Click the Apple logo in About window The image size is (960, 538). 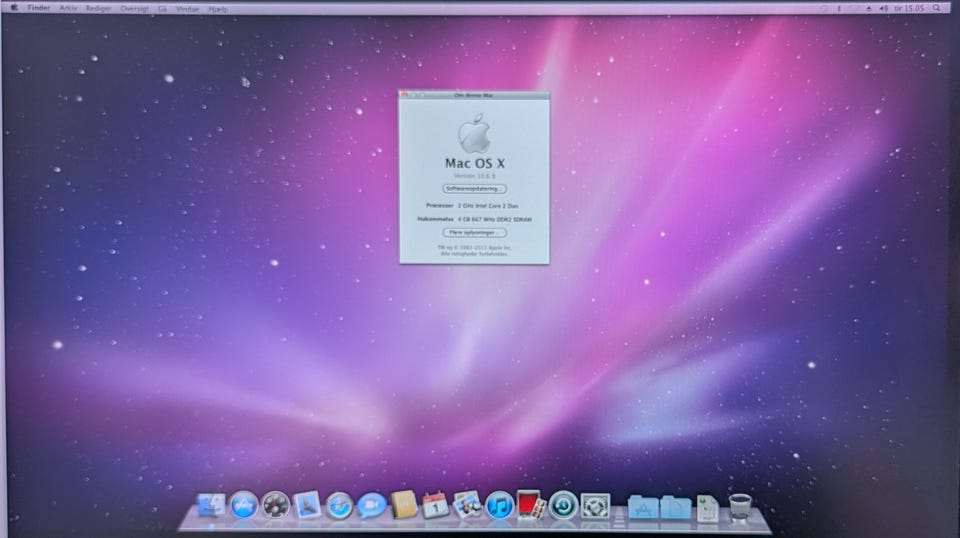(x=474, y=133)
